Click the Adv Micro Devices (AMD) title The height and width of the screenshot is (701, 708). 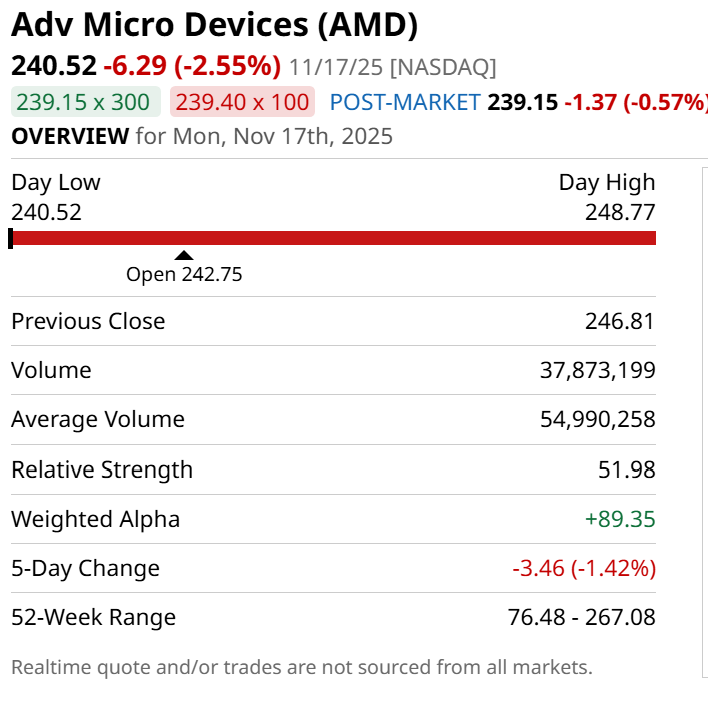[x=215, y=24]
